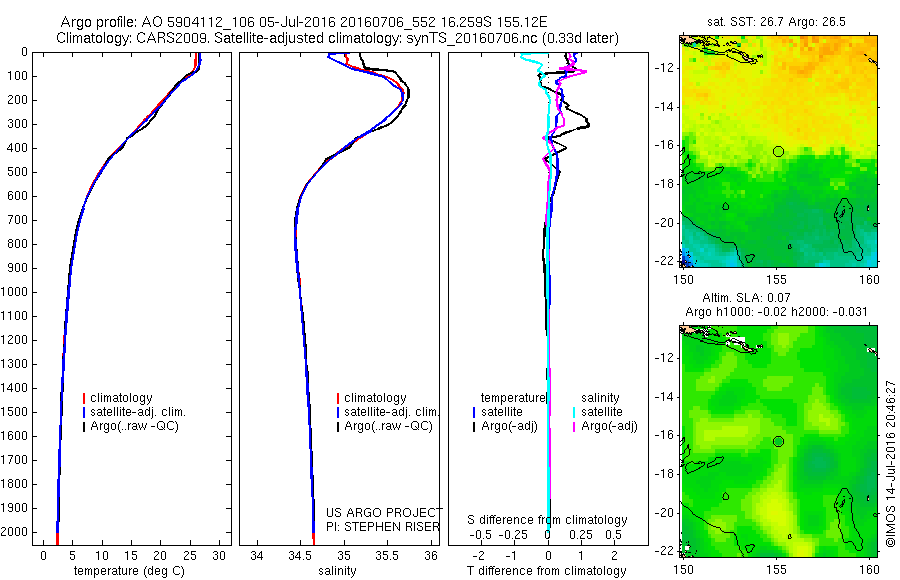Click red climatology marker in temperature legend
900x580 pixels.
point(84,398)
